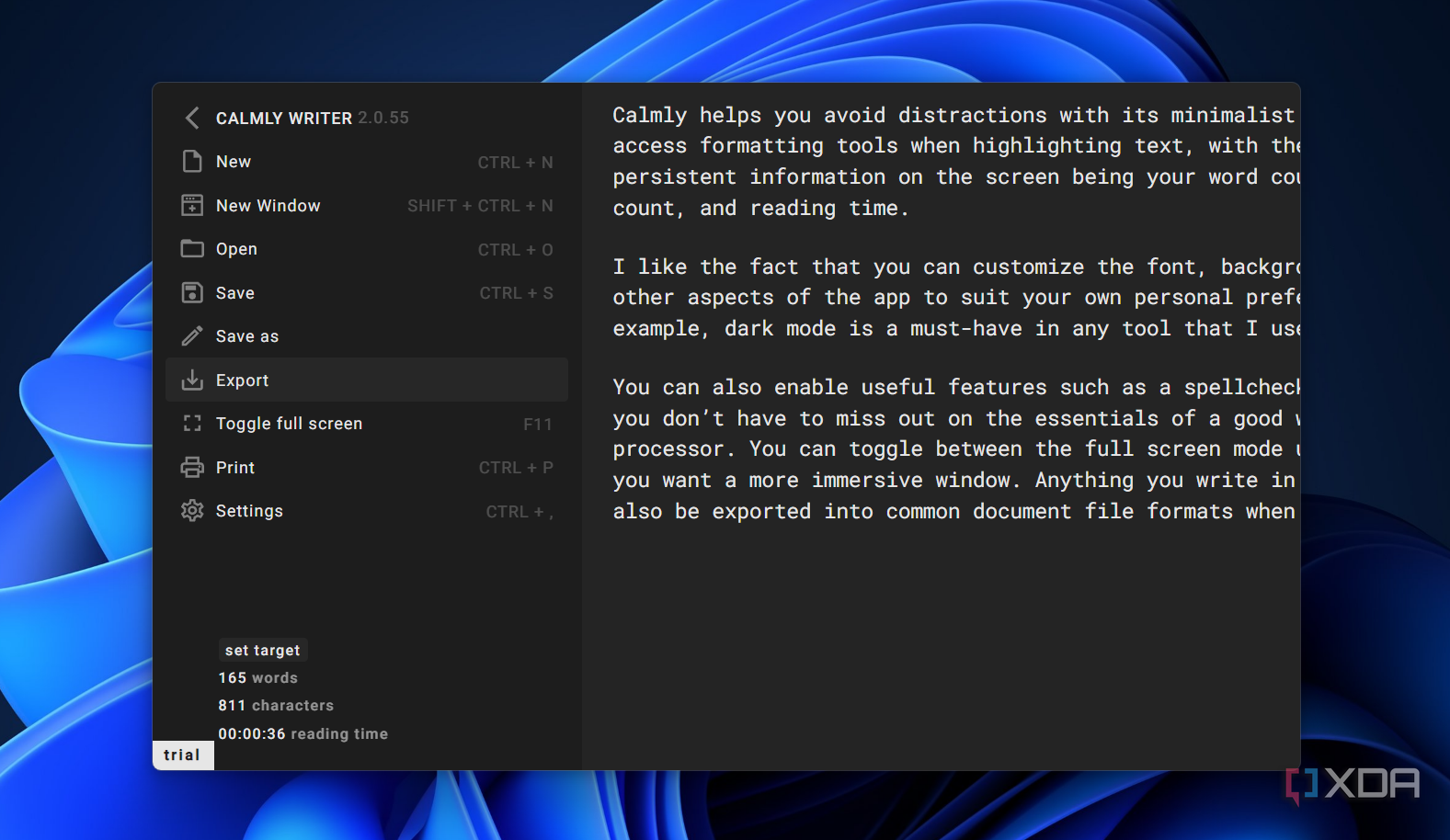The image size is (1450, 840).
Task: Click the trial badge
Action: tap(182, 755)
